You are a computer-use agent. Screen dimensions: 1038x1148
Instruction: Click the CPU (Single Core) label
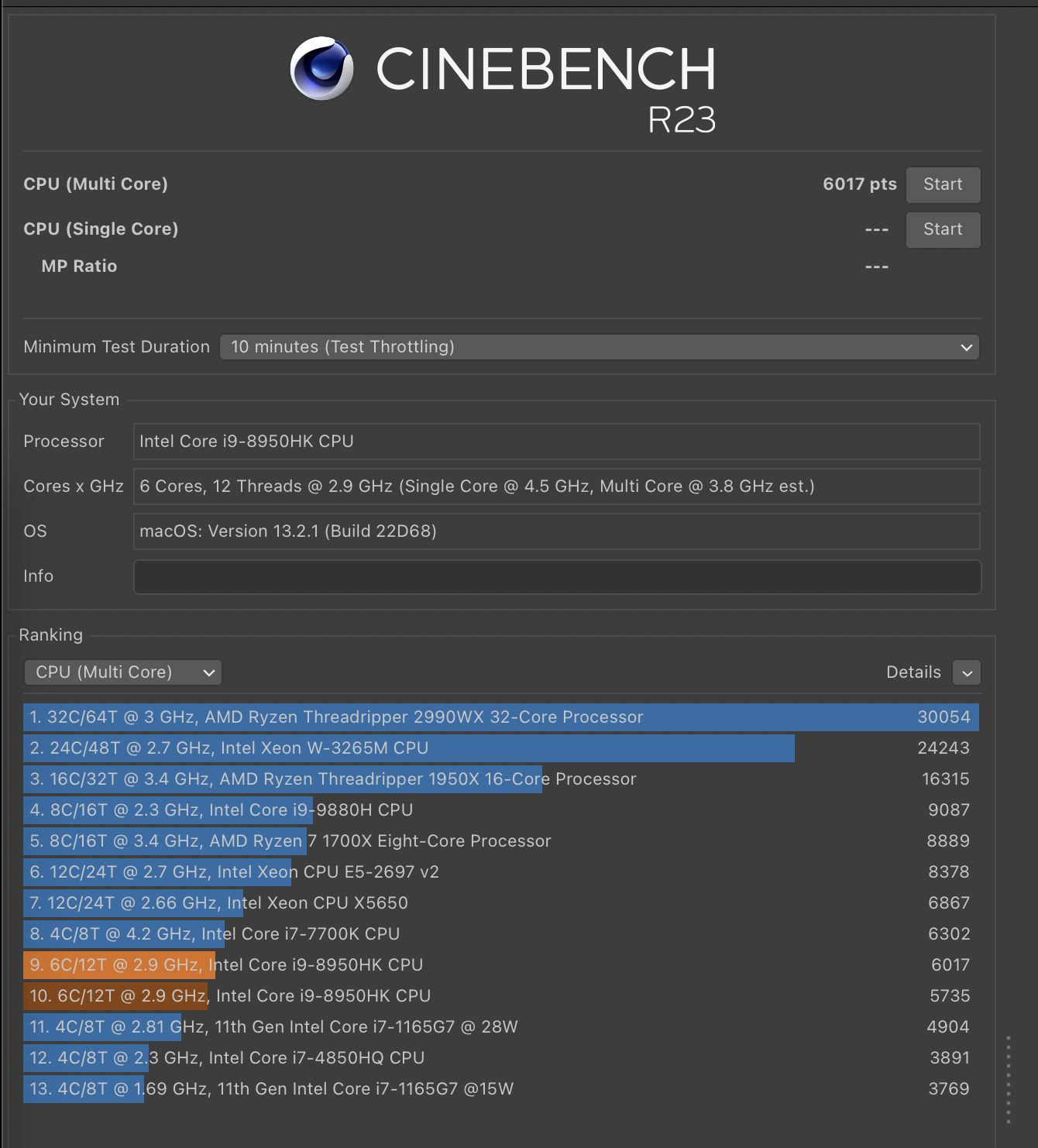click(x=101, y=229)
